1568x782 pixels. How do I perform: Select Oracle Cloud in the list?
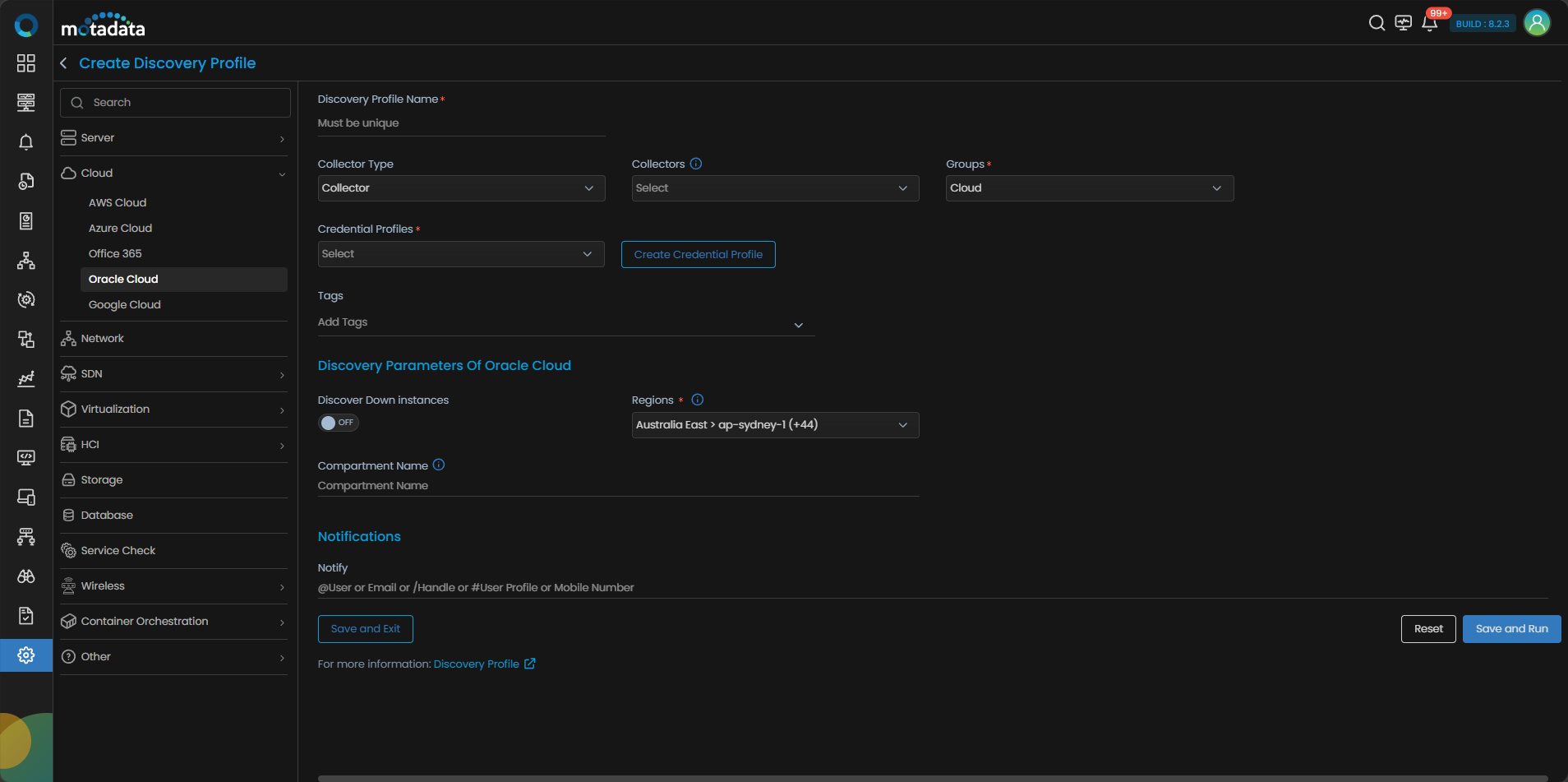(184, 280)
